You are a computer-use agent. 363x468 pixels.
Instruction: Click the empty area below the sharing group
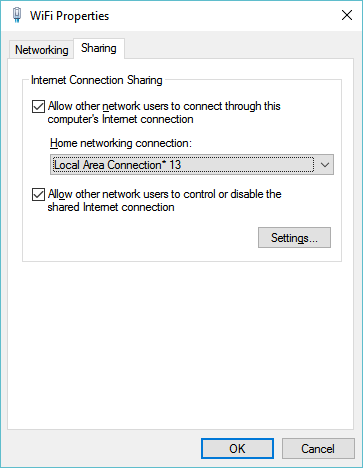tap(180, 343)
